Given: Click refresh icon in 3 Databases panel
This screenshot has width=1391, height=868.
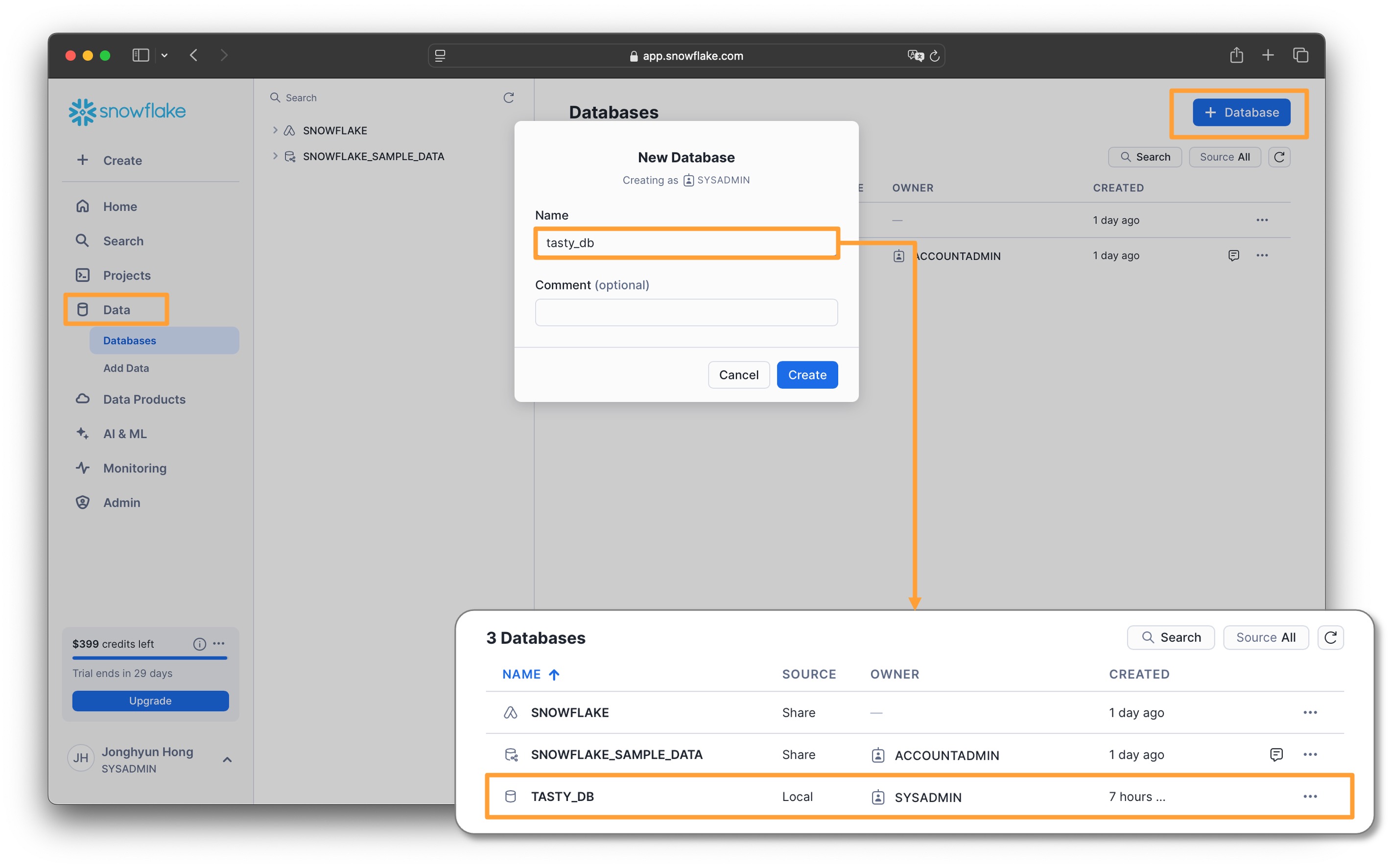Looking at the screenshot, I should tap(1330, 637).
